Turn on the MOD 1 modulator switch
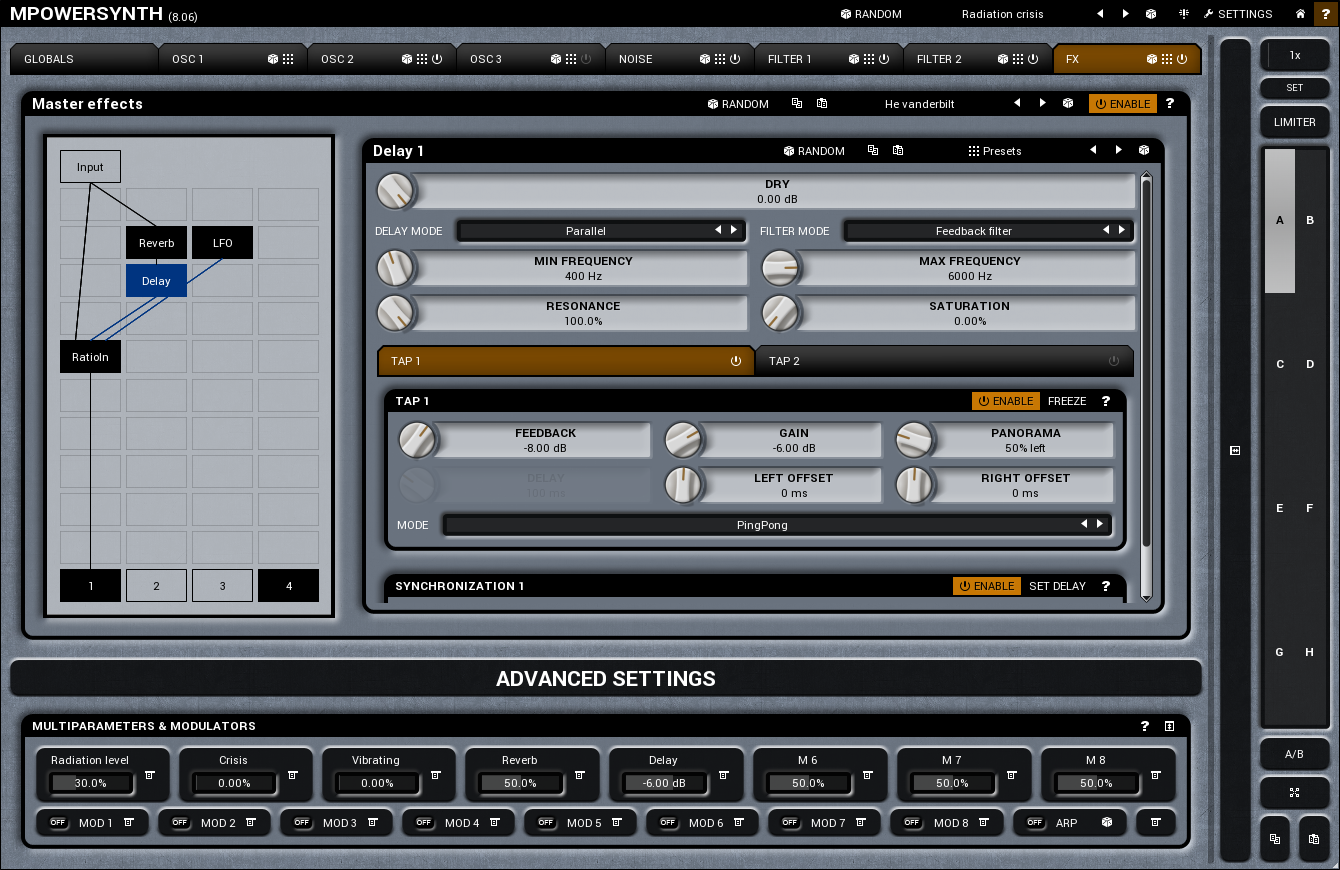 tap(57, 823)
